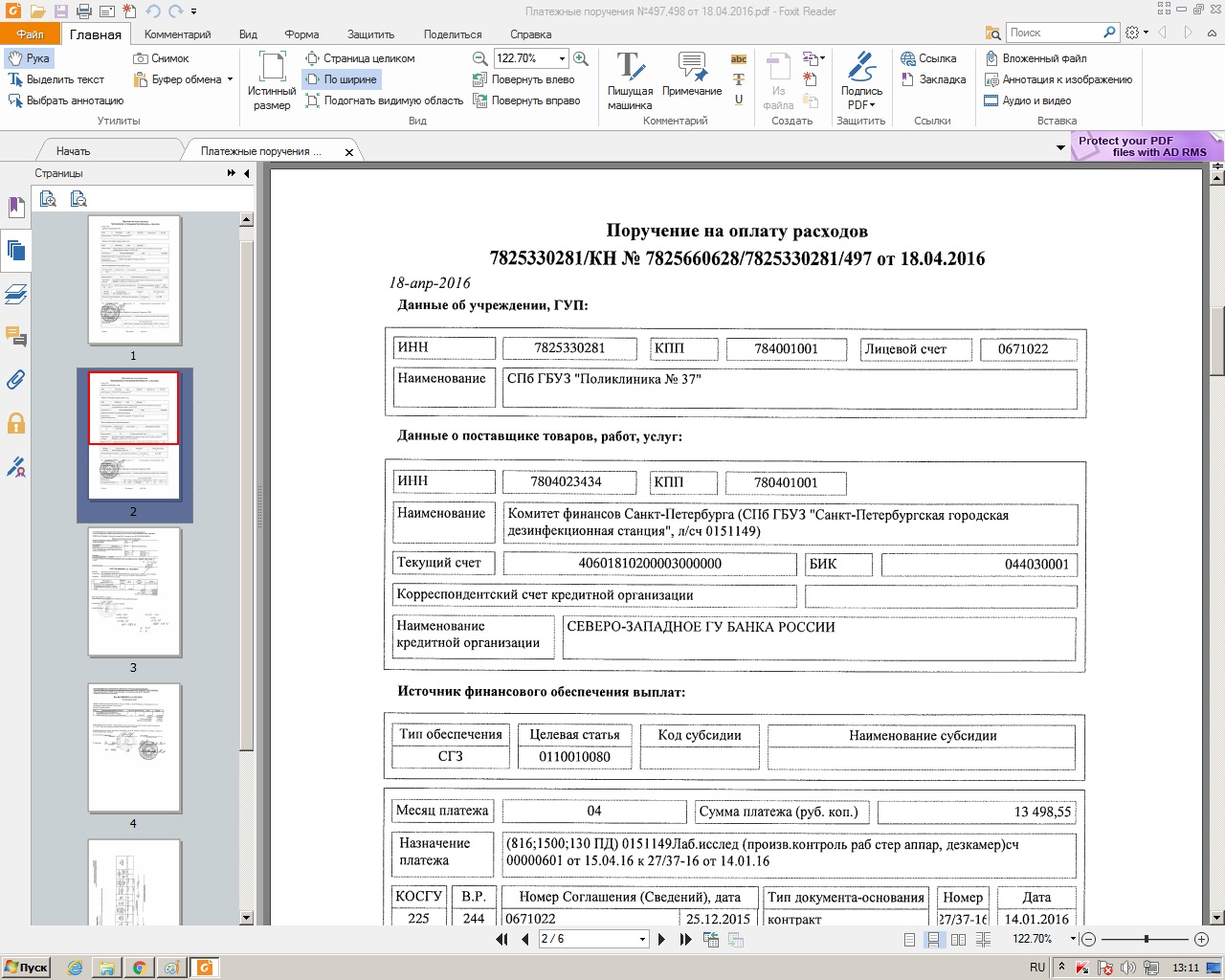Viewport: 1225px width, 980px height.
Task: Click the search (Поиск) input field
Action: tap(1055, 33)
